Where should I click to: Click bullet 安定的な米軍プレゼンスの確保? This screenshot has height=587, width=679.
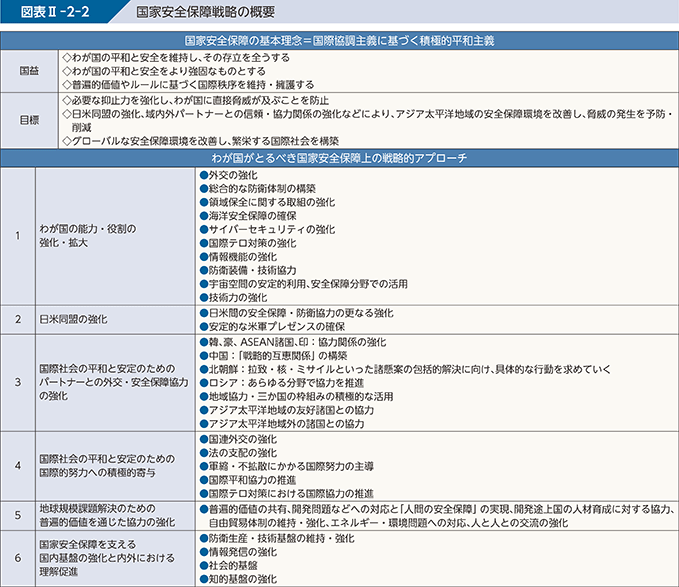click(x=272, y=326)
